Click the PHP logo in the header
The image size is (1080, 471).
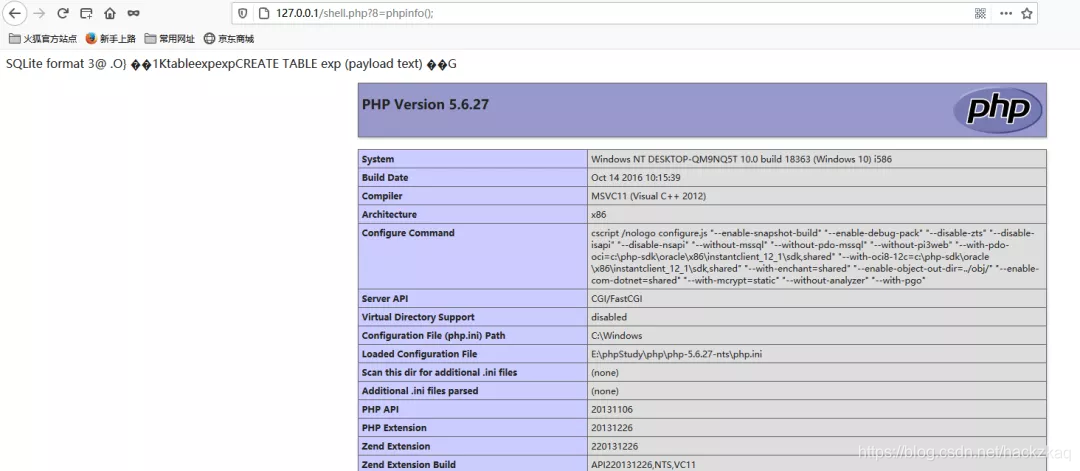(x=996, y=110)
